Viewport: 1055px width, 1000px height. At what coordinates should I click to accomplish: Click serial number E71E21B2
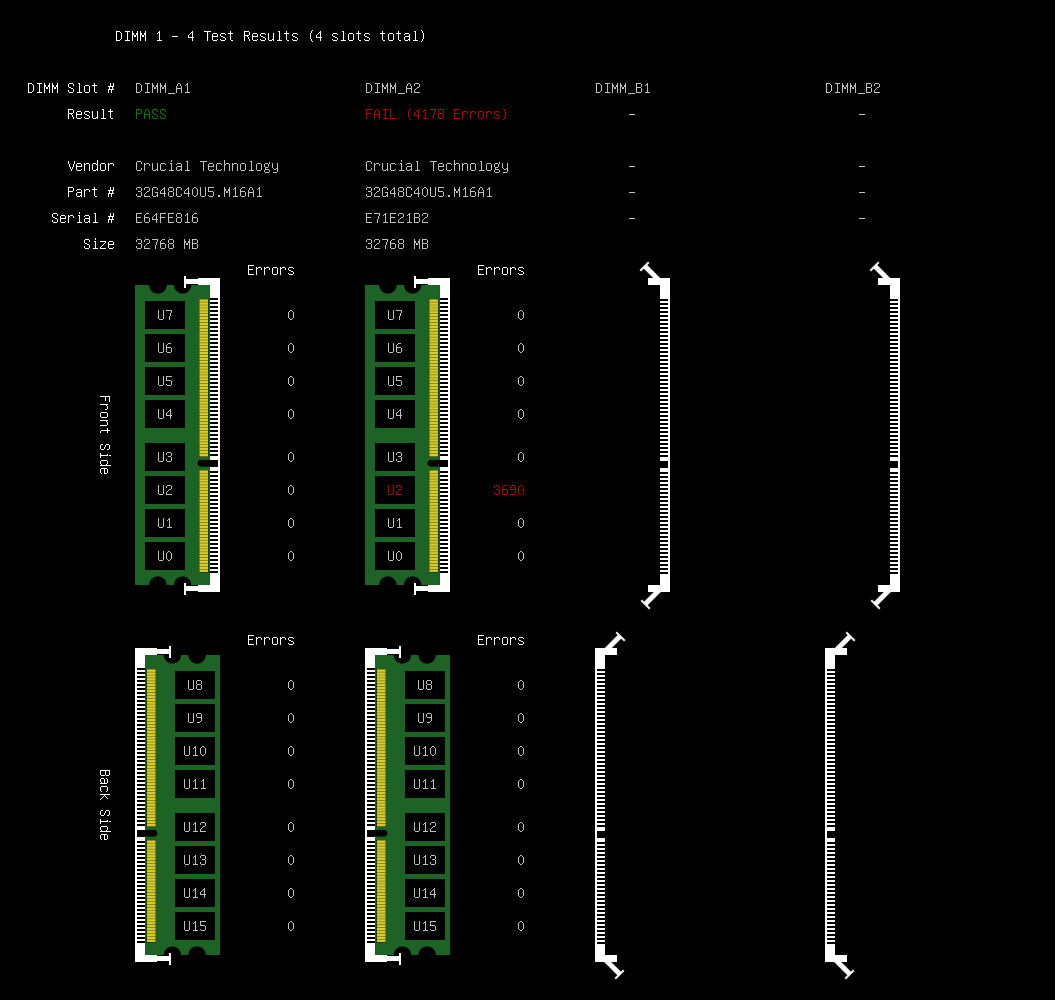[397, 218]
